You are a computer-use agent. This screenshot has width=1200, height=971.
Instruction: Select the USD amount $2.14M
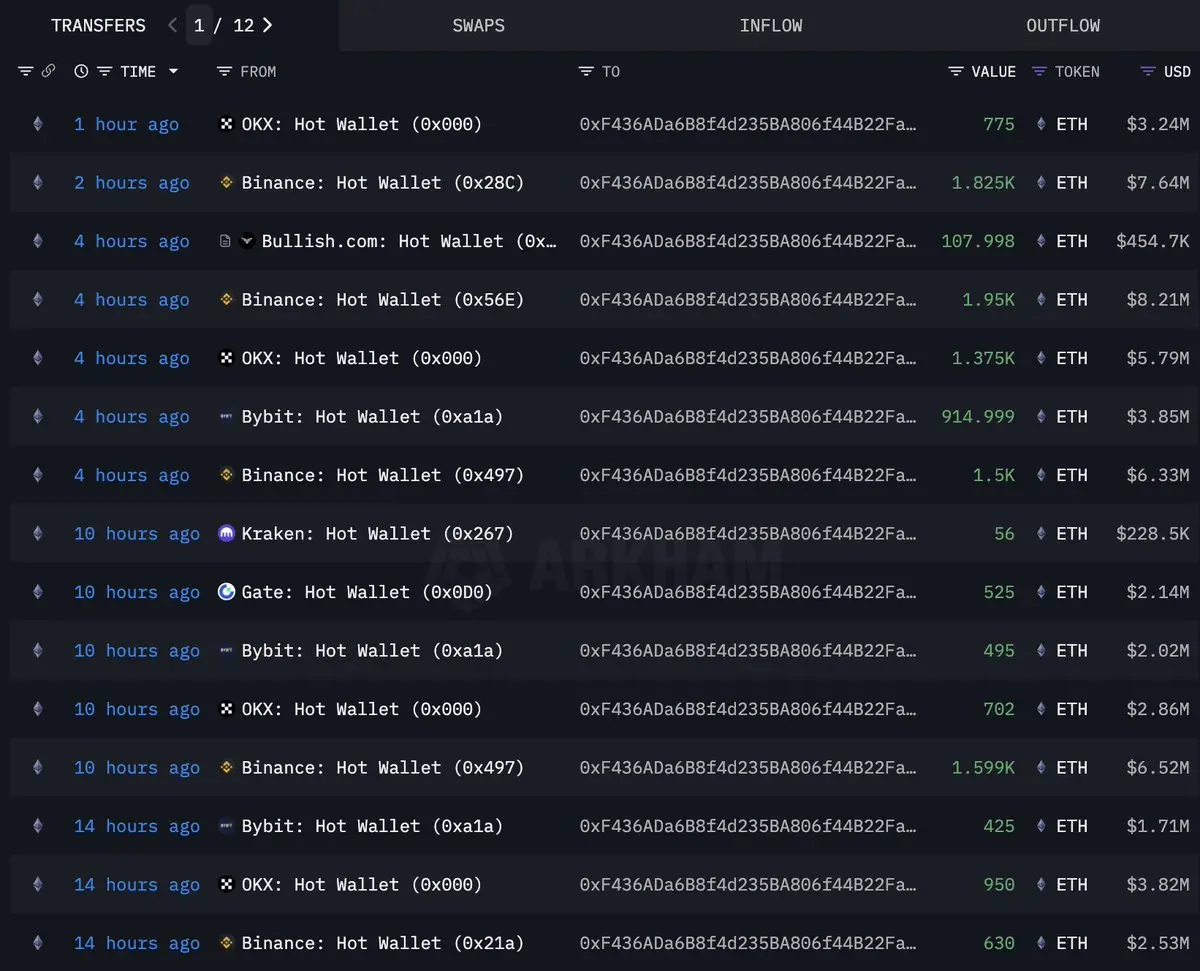1158,592
